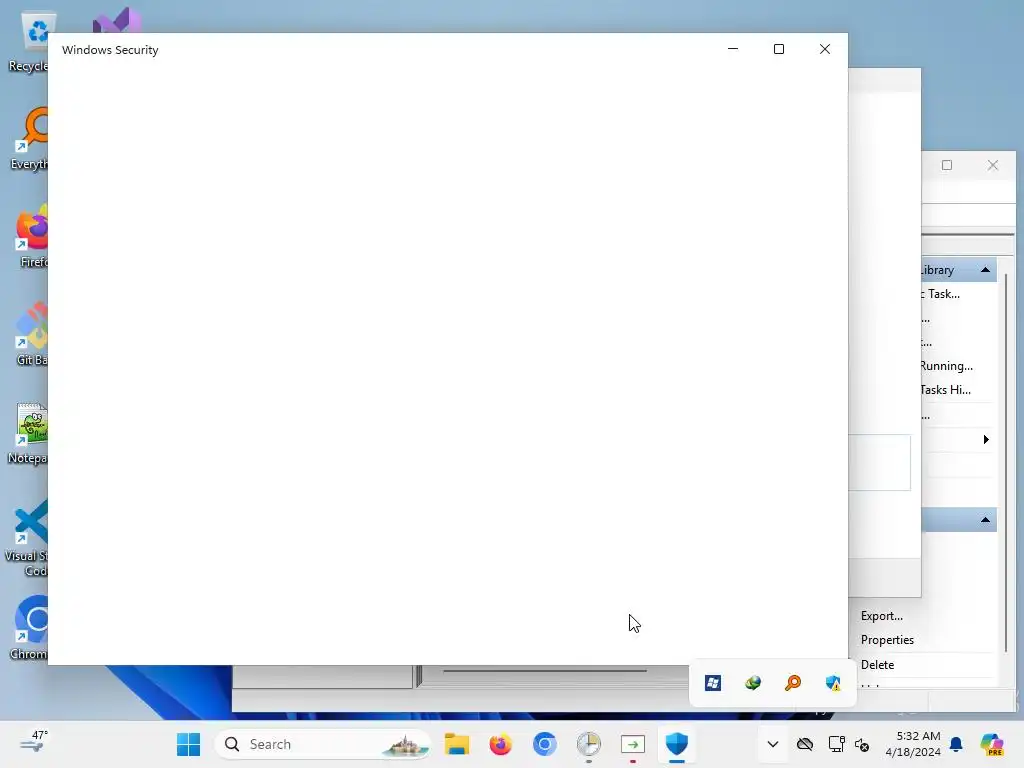Click the Task... action in Task Scheduler

pos(940,294)
